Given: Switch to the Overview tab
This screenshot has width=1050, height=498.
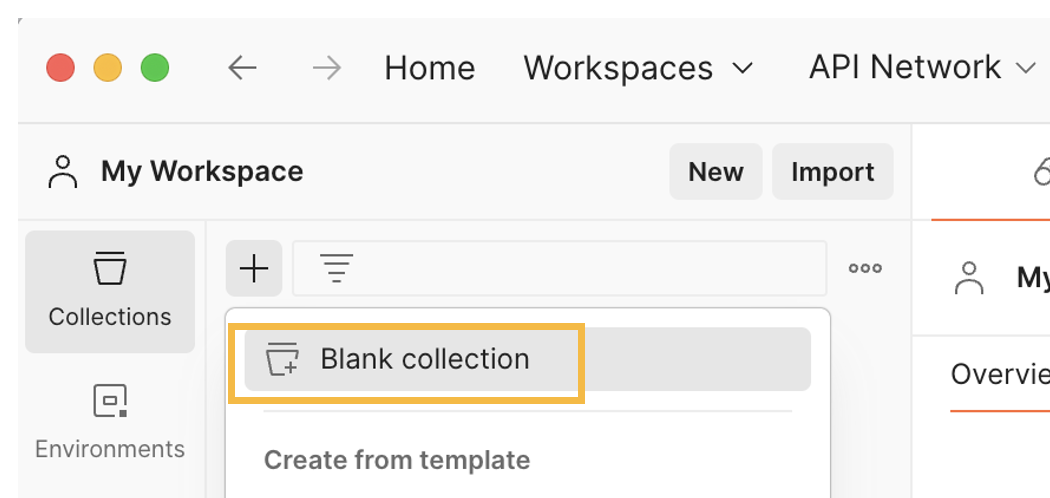Looking at the screenshot, I should pyautogui.click(x=1000, y=374).
